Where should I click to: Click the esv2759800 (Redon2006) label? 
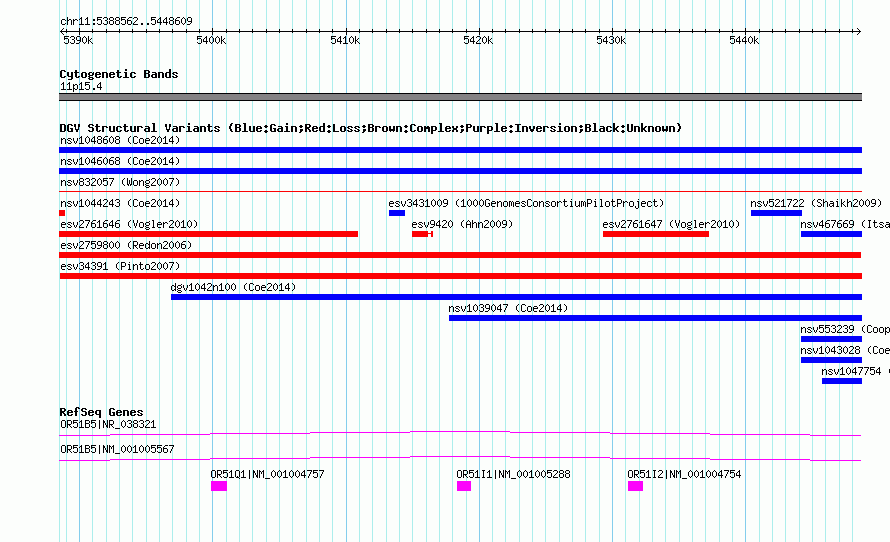(x=126, y=245)
